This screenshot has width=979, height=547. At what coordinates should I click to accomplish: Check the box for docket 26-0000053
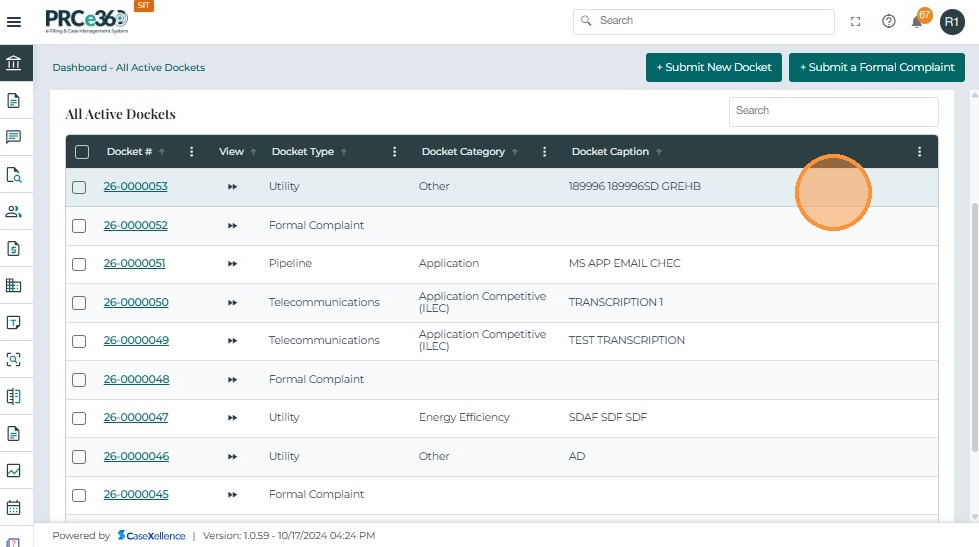pos(79,187)
